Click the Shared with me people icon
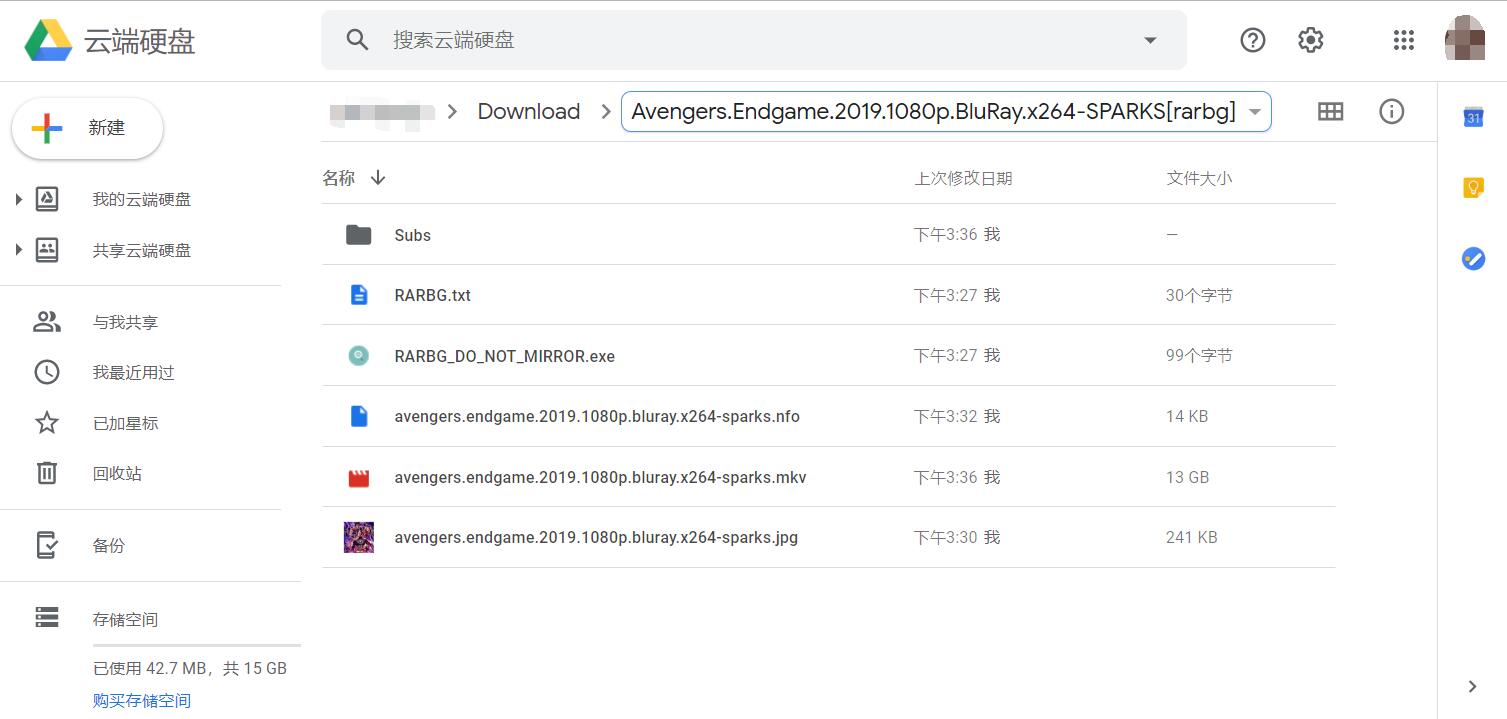The image size is (1507, 719). pyautogui.click(x=47, y=322)
